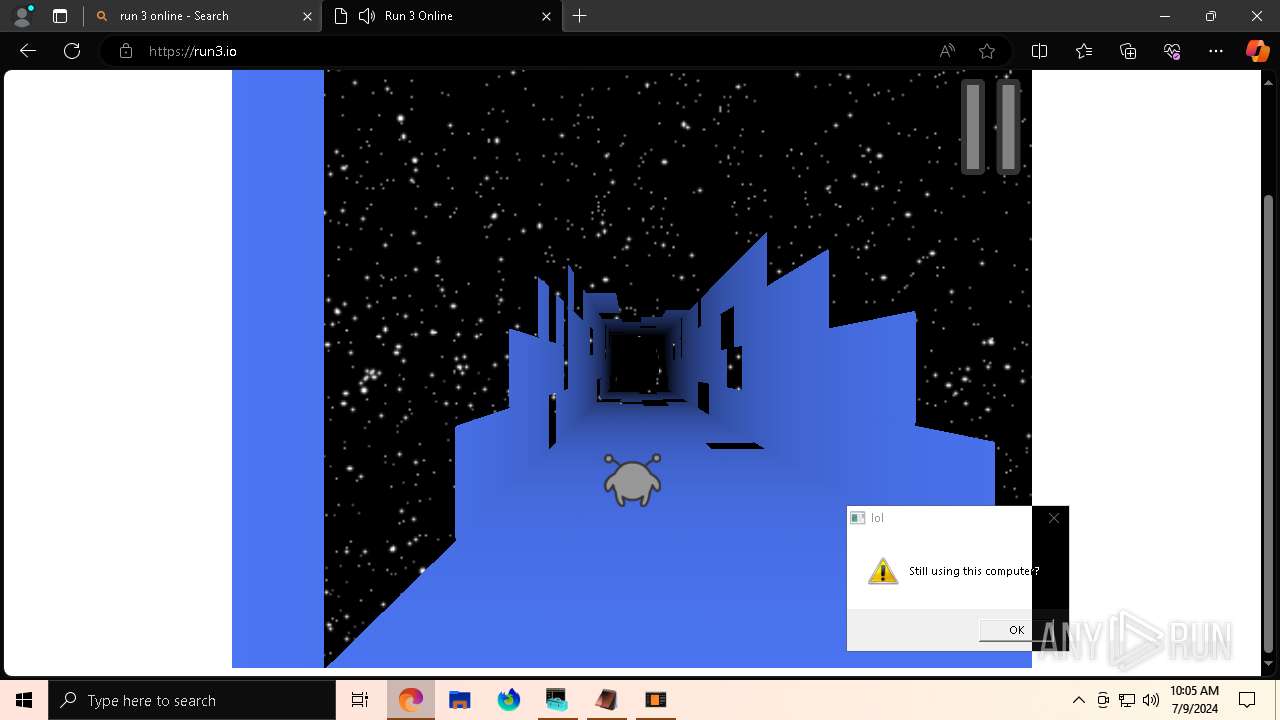1280x720 pixels.
Task: Open a new browser tab
Action: tap(580, 16)
